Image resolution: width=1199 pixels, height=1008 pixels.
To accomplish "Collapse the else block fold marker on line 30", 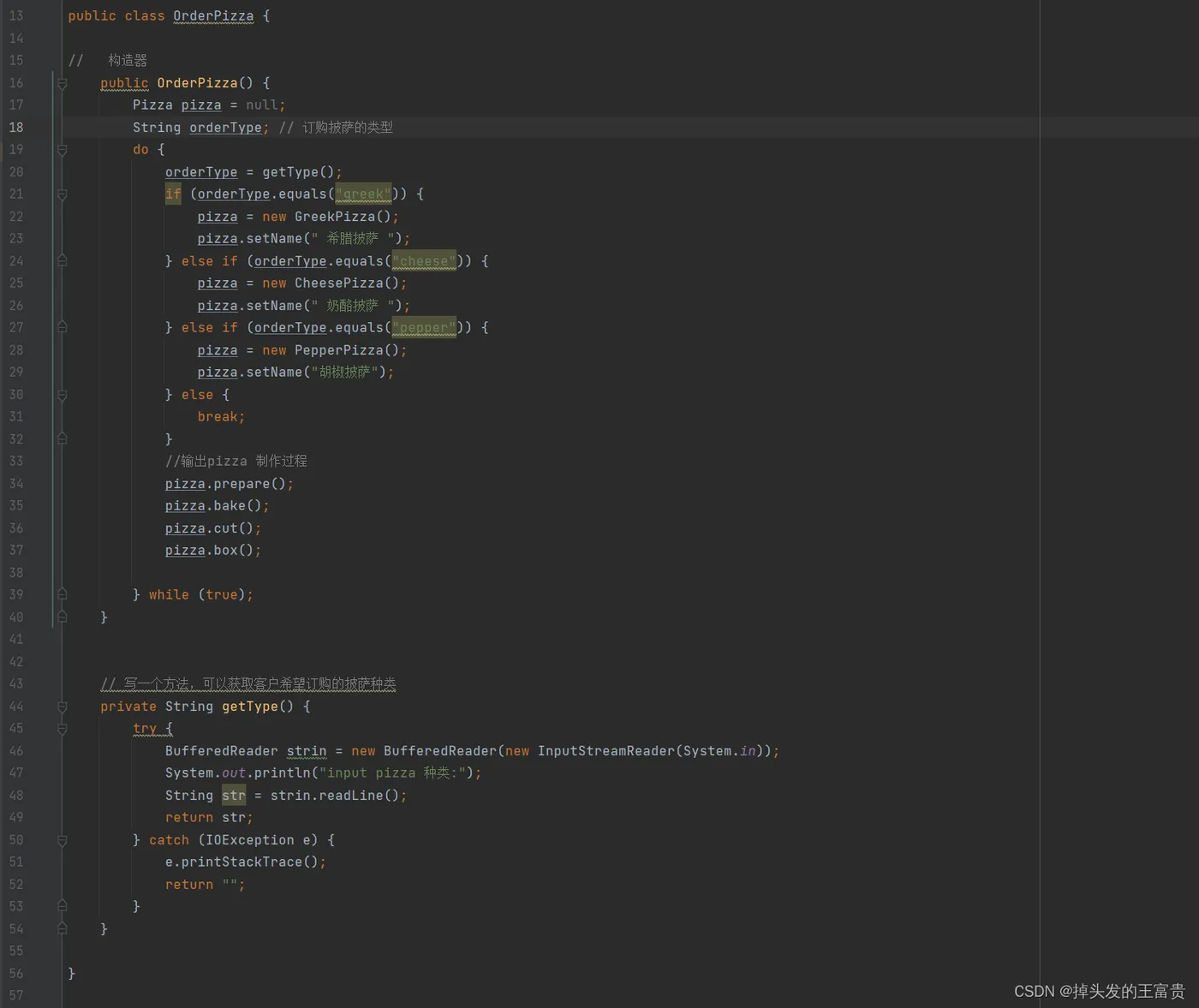I will (62, 395).
